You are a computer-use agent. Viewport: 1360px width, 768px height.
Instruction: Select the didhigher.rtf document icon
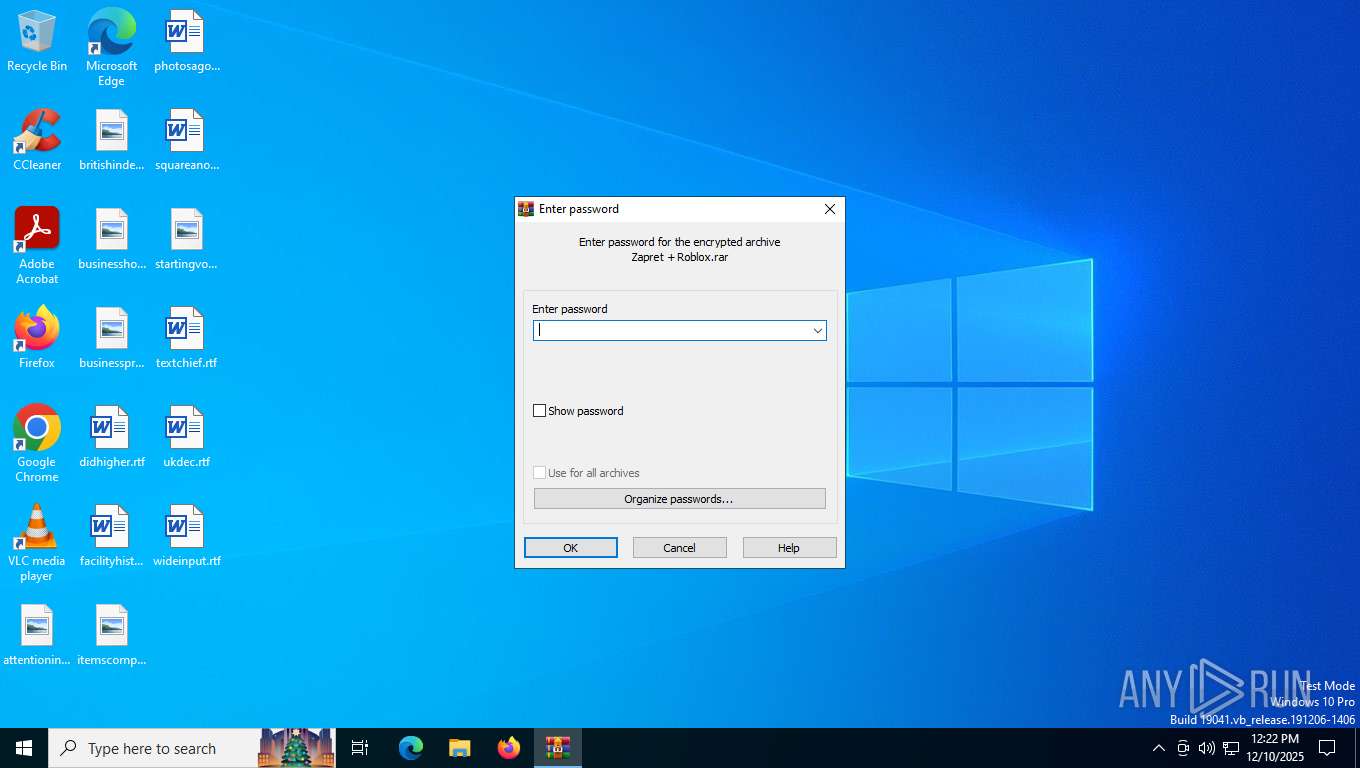(111, 437)
